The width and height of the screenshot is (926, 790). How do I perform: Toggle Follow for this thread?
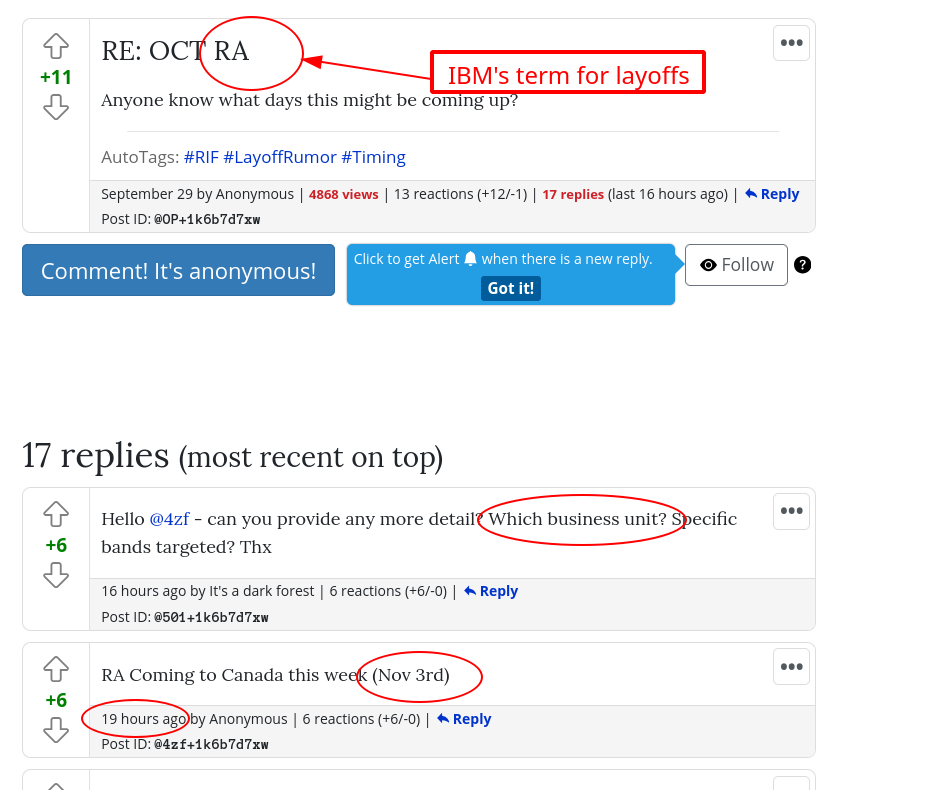click(736, 265)
